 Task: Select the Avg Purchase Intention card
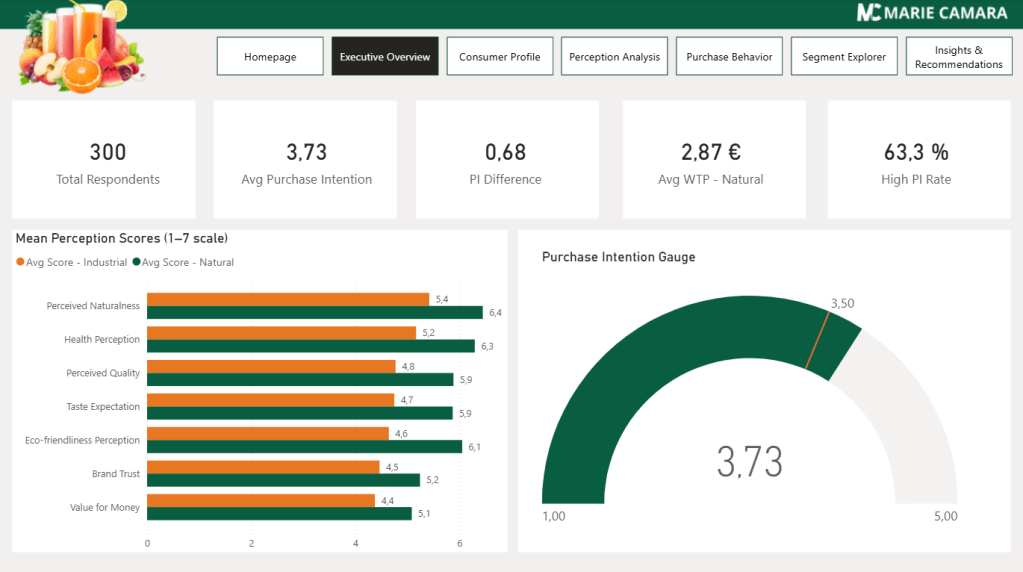[x=306, y=160]
